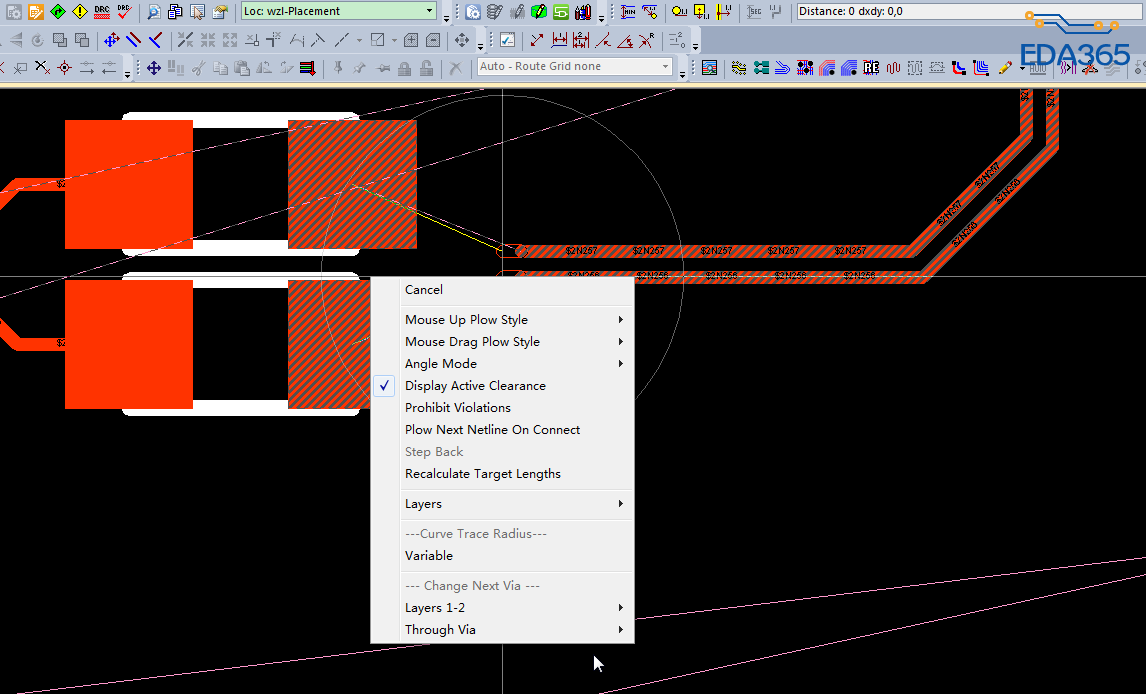This screenshot has width=1146, height=694.
Task: Click the RE icon in routing toolbar
Action: [x=871, y=68]
